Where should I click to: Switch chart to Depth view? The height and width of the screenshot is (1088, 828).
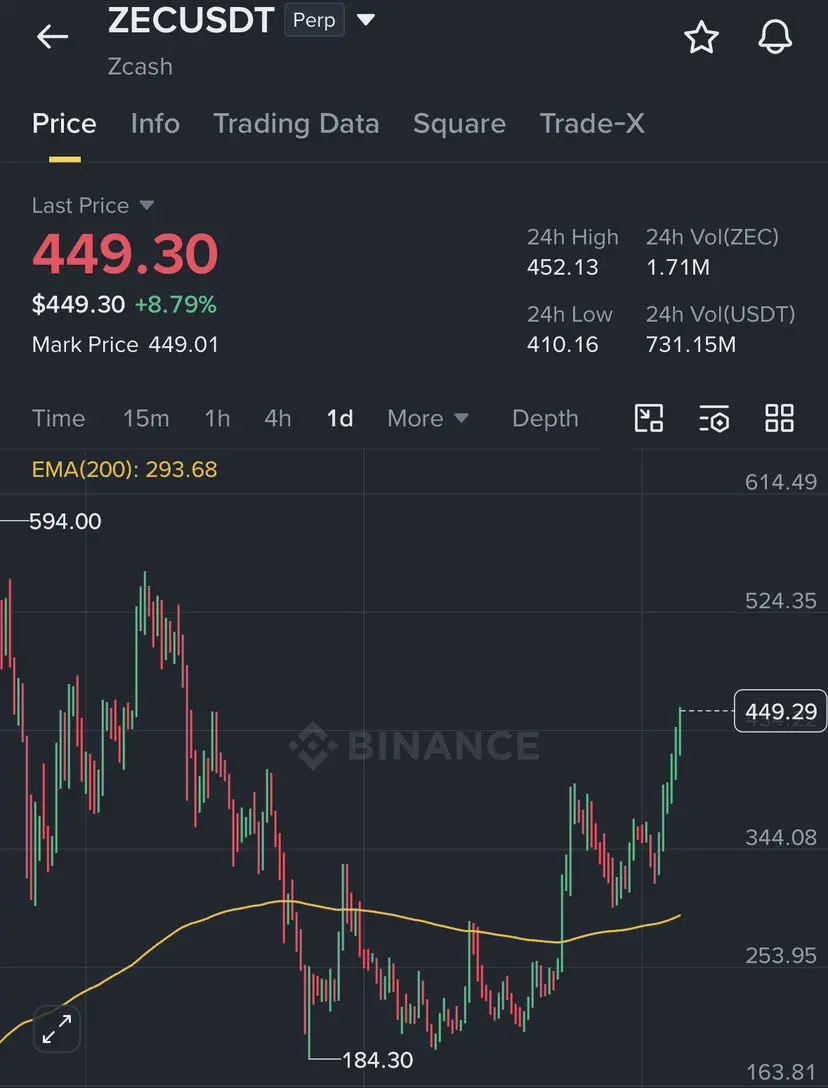(x=545, y=418)
